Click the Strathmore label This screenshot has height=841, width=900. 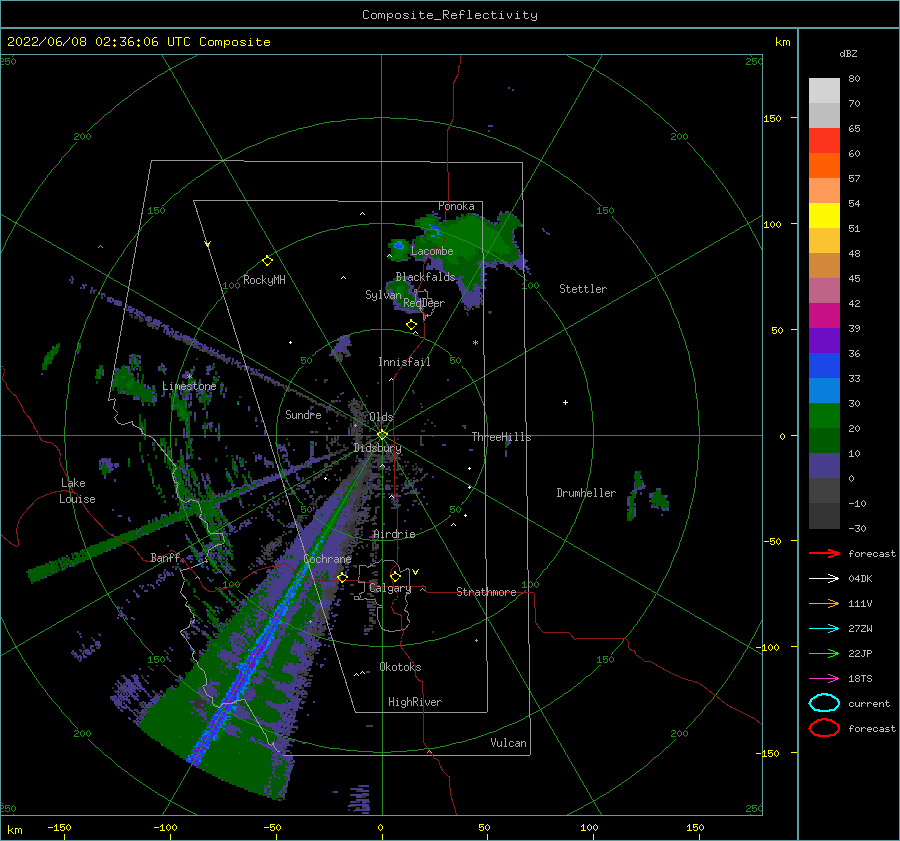tap(486, 592)
